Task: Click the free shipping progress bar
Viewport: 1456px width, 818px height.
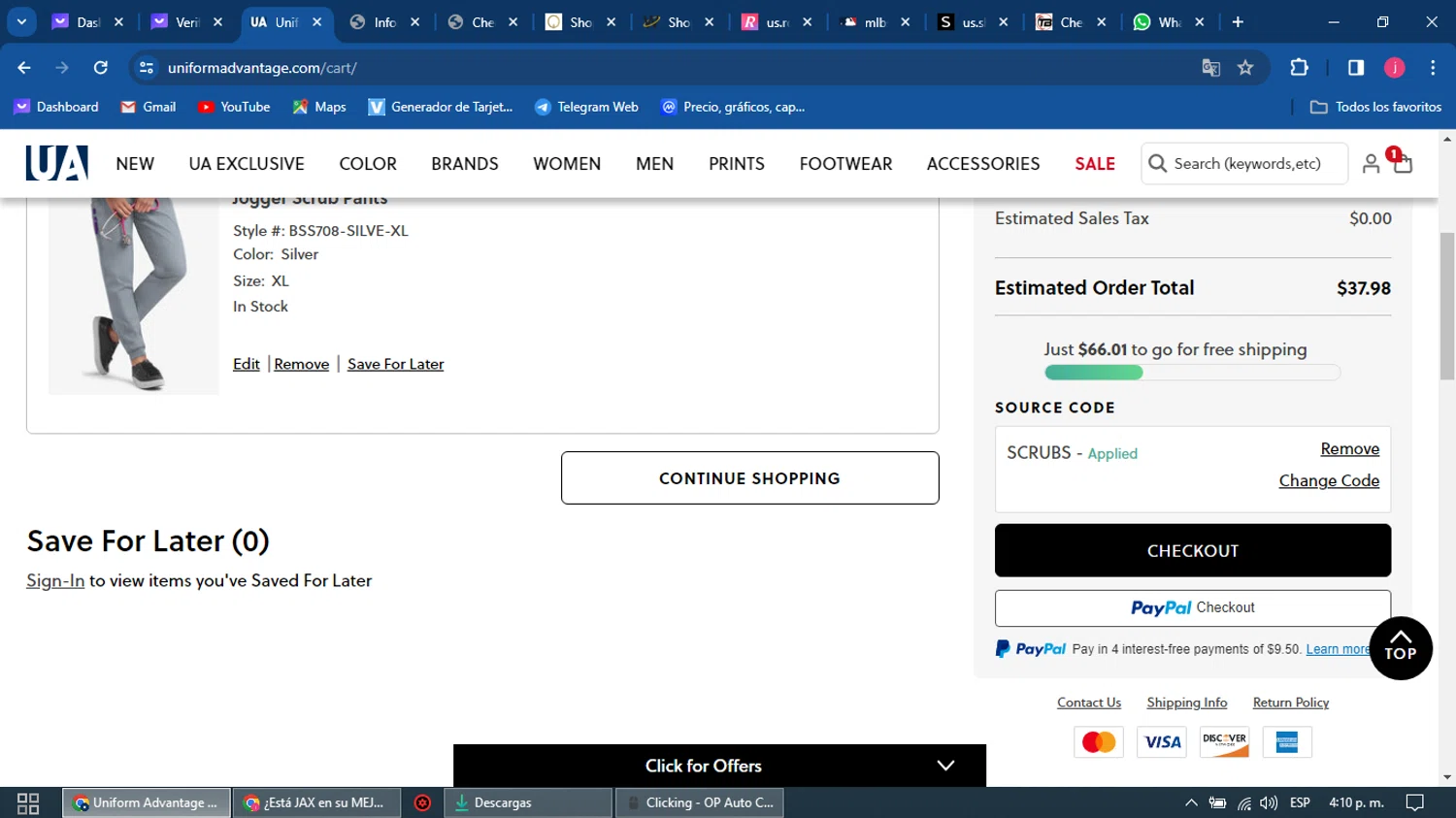Action: tap(1192, 373)
